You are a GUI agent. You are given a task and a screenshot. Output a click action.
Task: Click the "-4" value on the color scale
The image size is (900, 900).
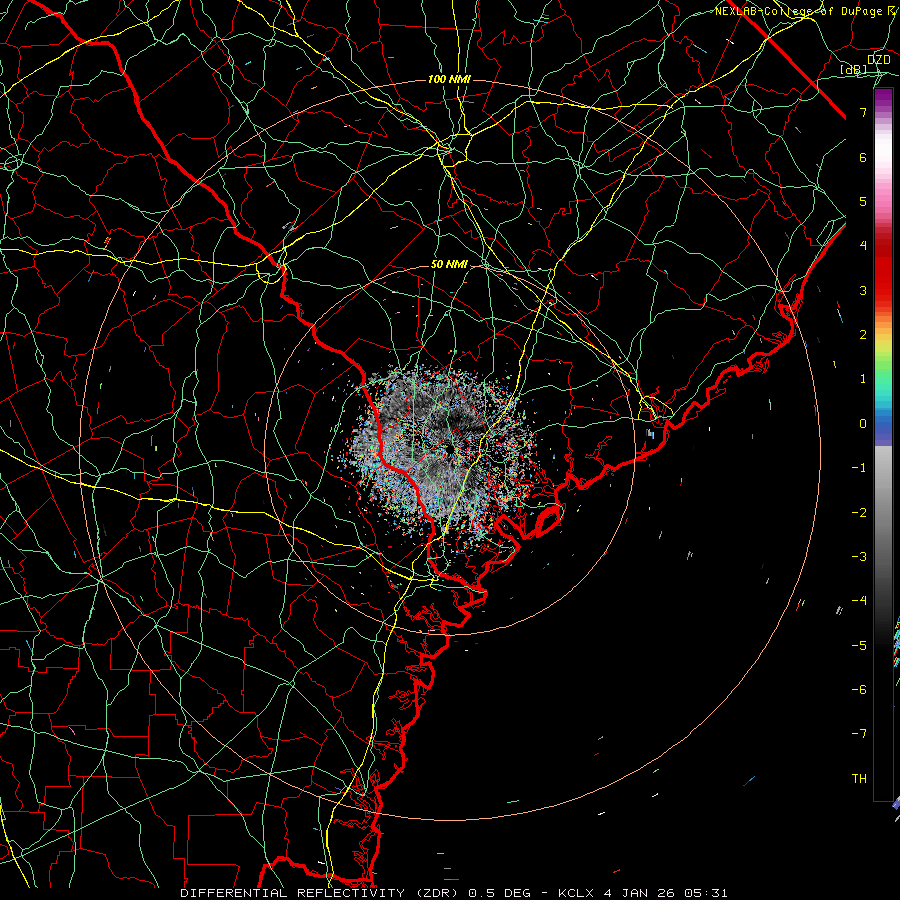coord(859,601)
